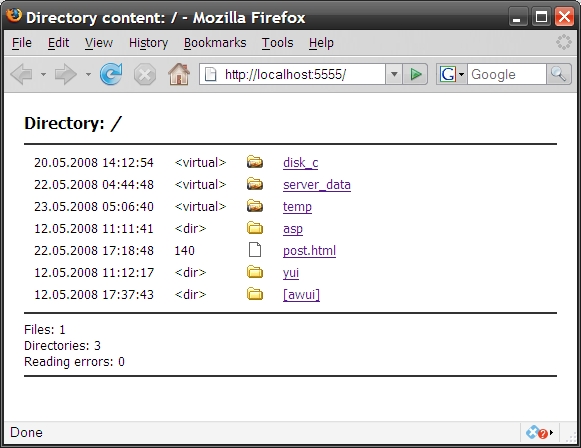Click the green Go arrow button
This screenshot has width=581, height=448.
point(415,74)
